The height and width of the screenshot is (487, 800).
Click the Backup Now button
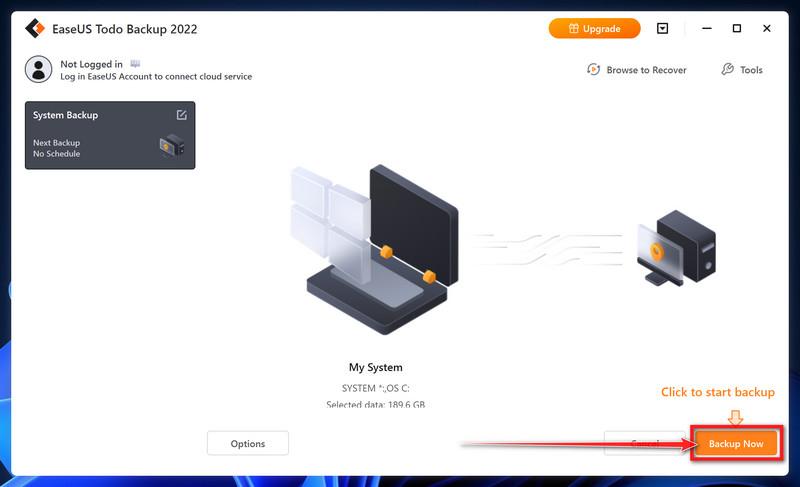pyautogui.click(x=736, y=444)
